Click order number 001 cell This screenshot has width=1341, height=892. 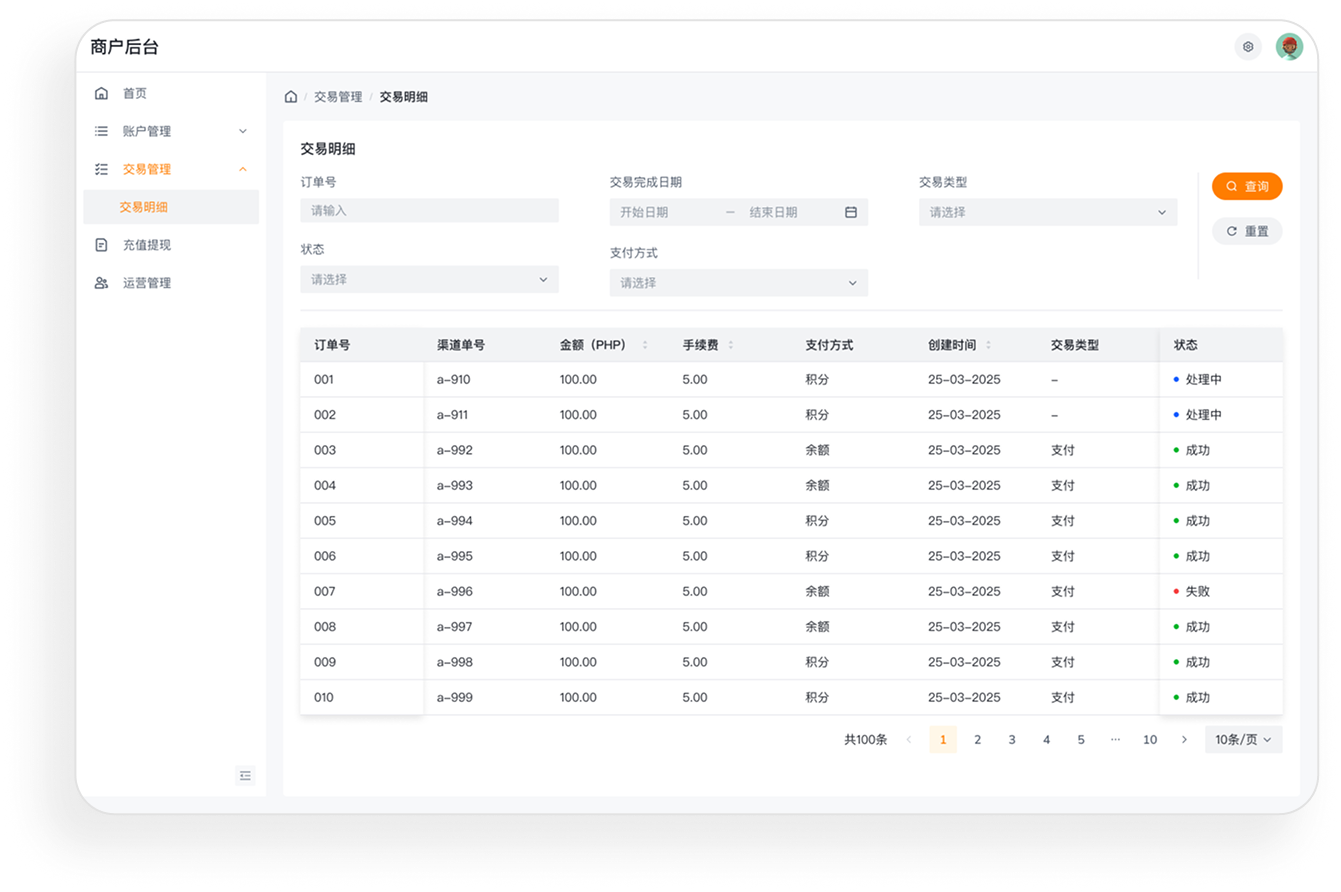tap(324, 380)
